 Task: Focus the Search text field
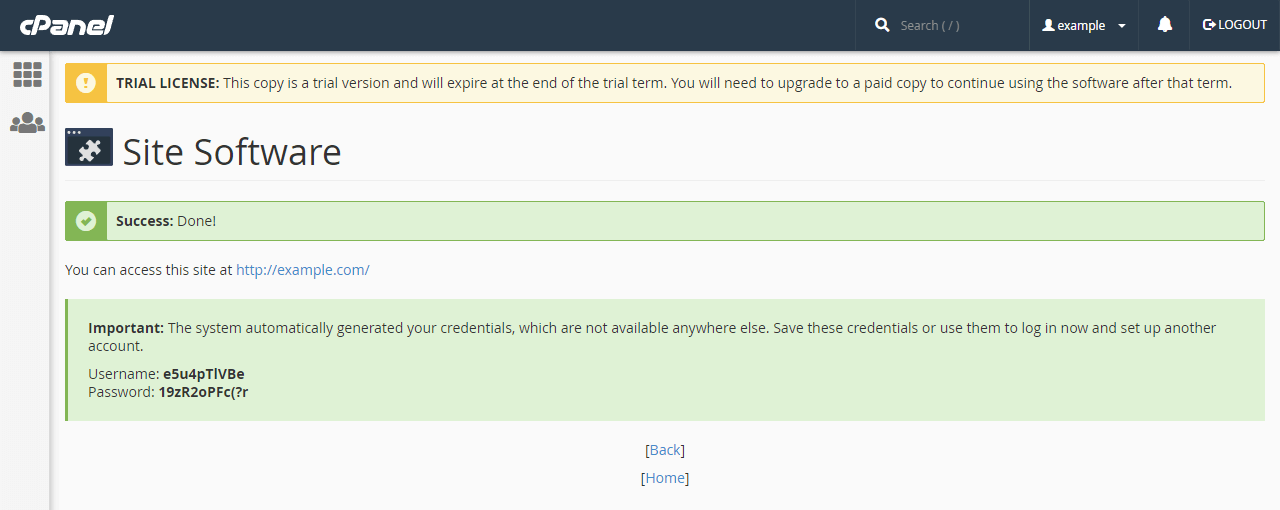tap(955, 25)
